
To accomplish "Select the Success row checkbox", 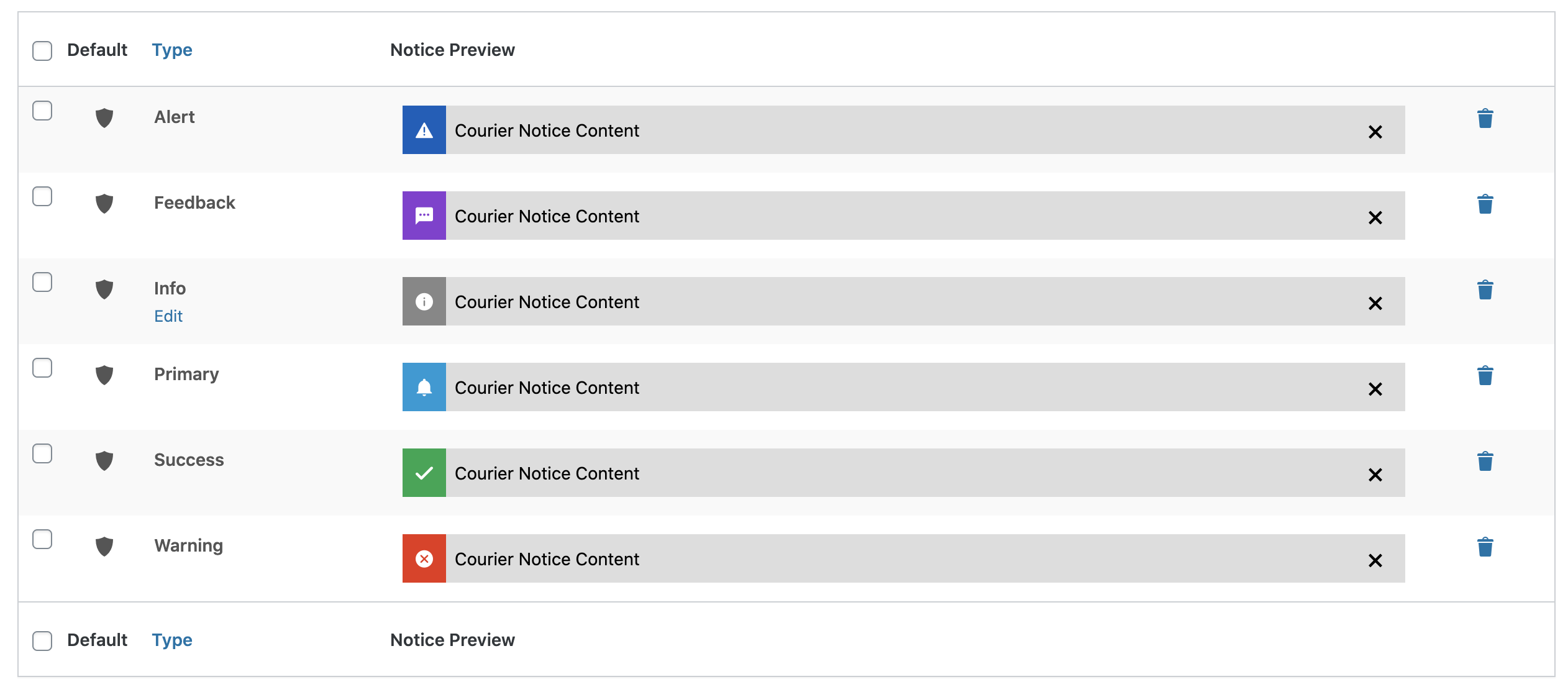I will (x=42, y=453).
